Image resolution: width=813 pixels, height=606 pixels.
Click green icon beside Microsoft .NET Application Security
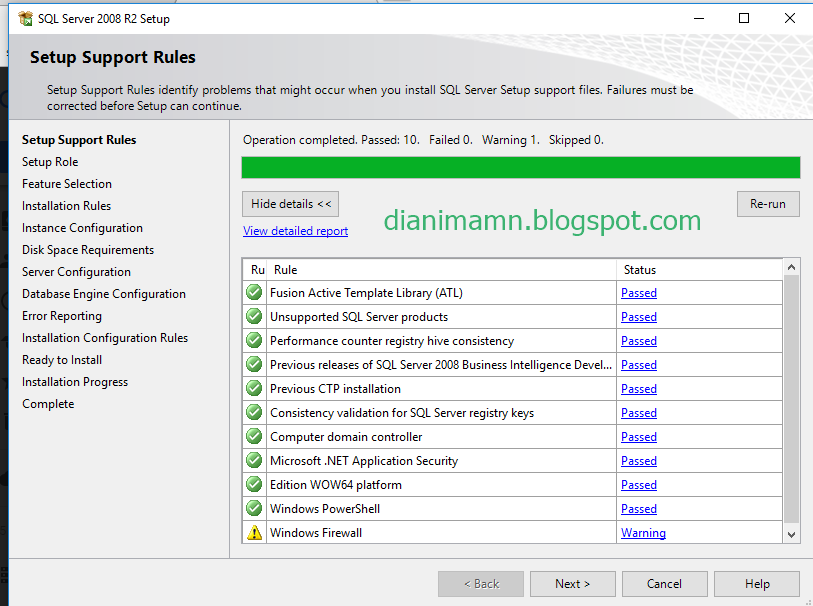click(x=253, y=460)
